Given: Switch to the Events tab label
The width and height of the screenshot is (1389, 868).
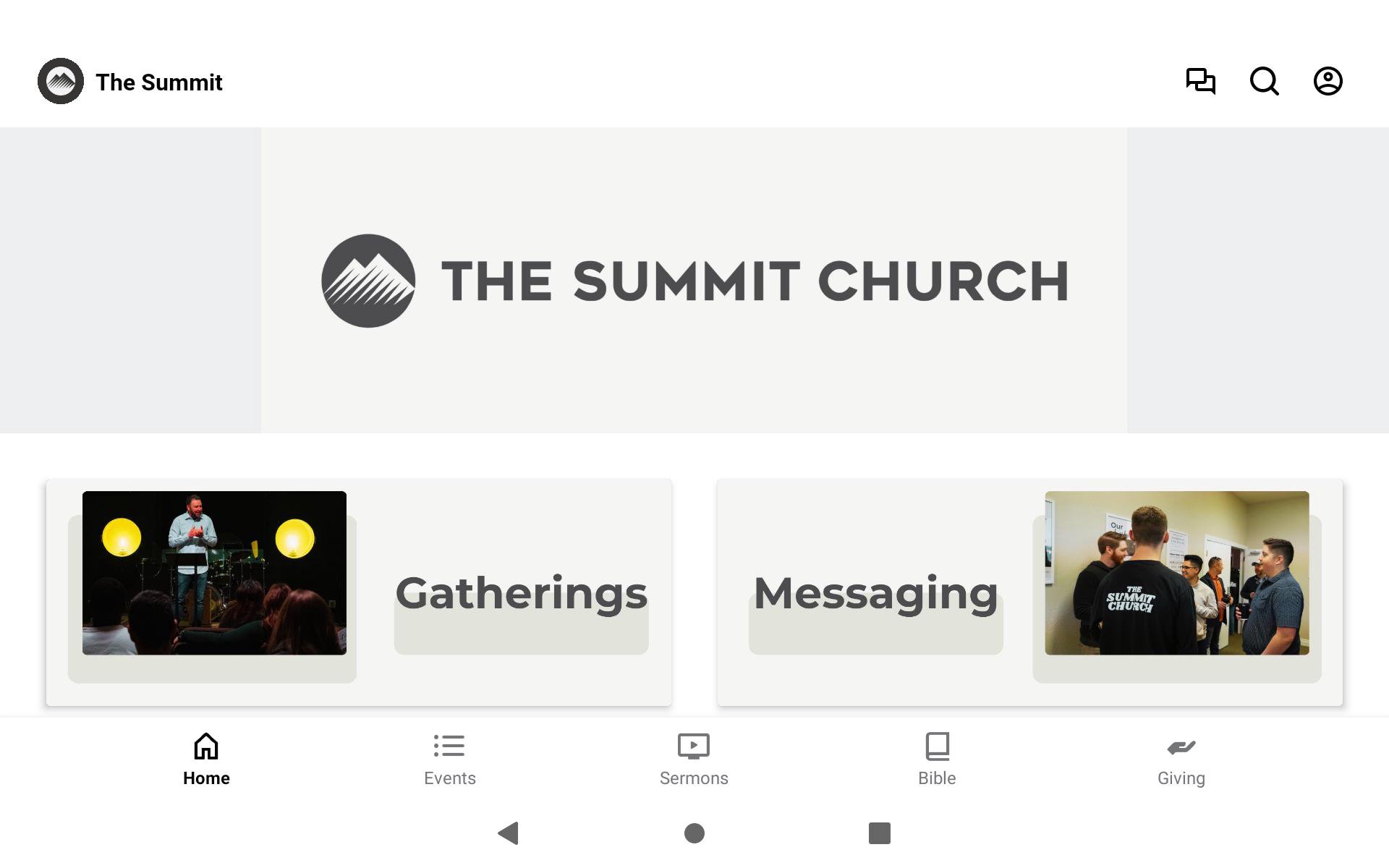Looking at the screenshot, I should pos(449,778).
